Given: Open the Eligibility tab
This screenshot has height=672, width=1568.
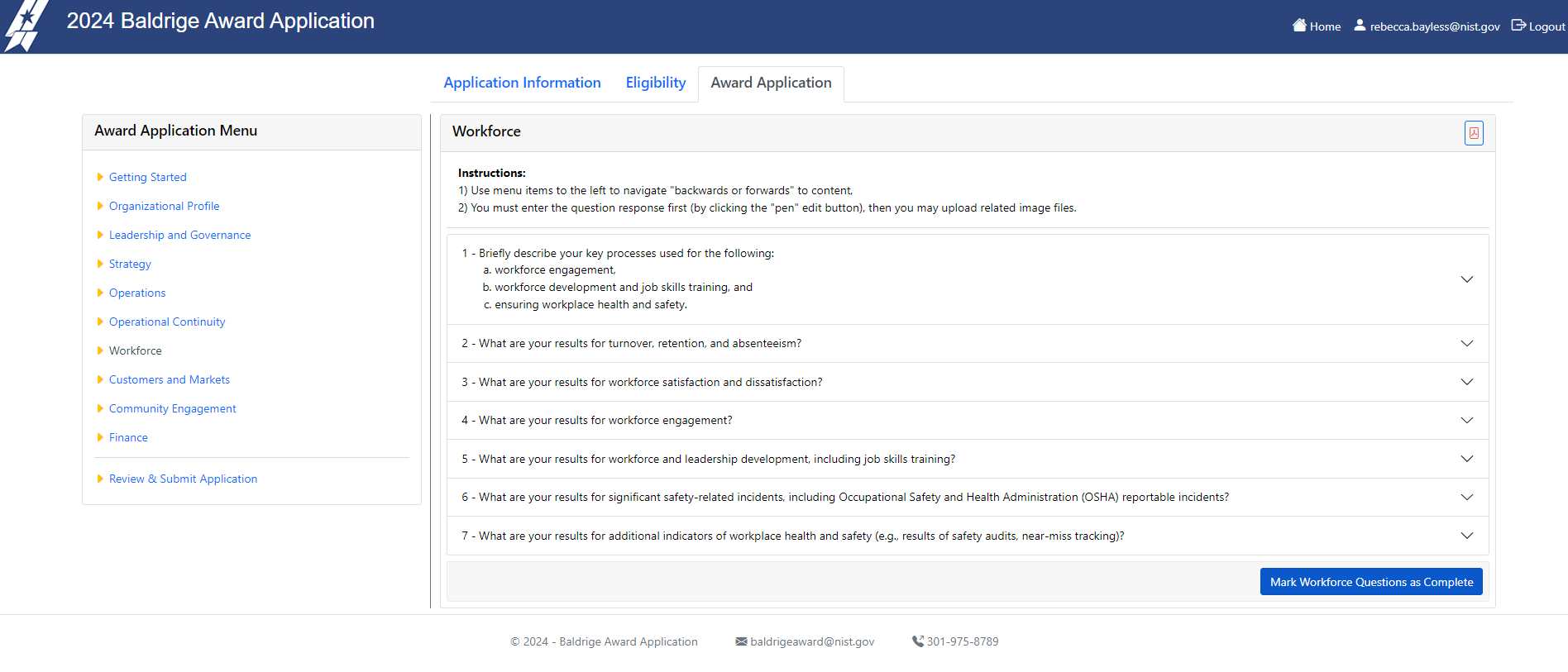Looking at the screenshot, I should point(655,83).
